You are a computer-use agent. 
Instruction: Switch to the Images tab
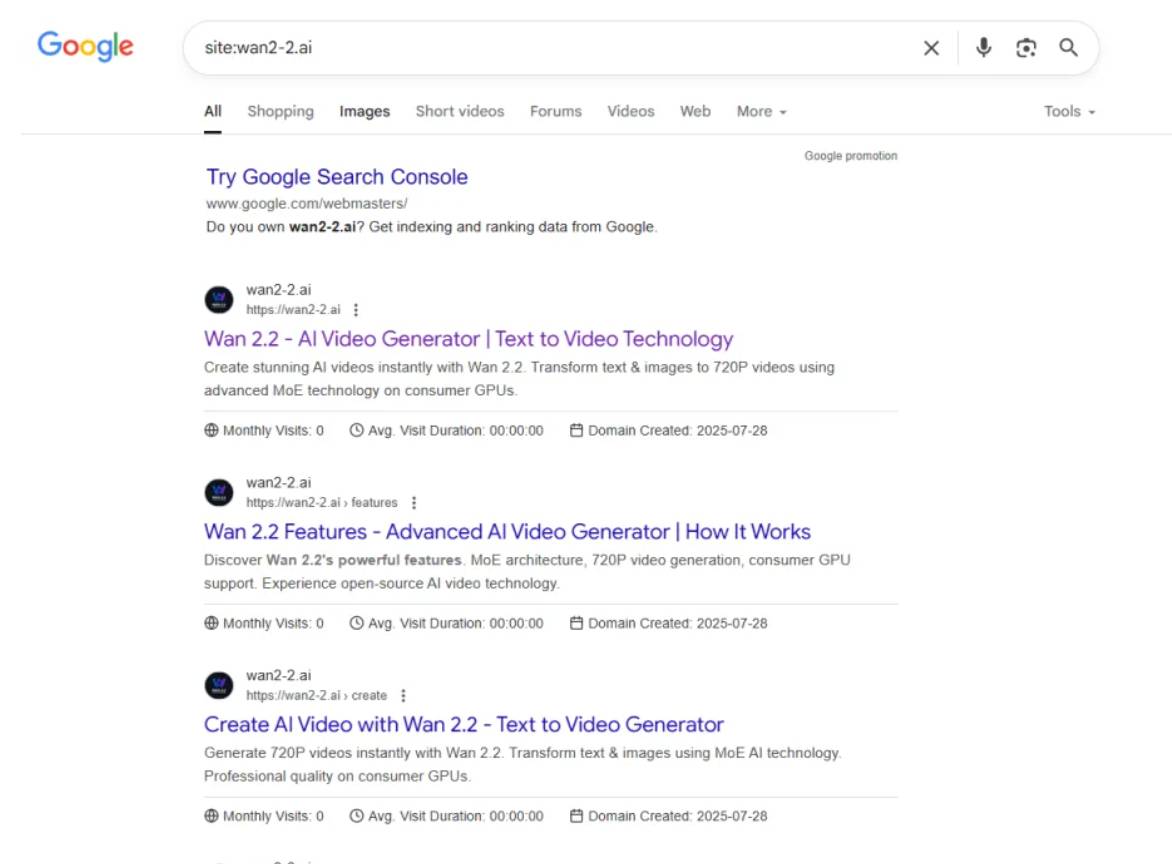[x=365, y=111]
